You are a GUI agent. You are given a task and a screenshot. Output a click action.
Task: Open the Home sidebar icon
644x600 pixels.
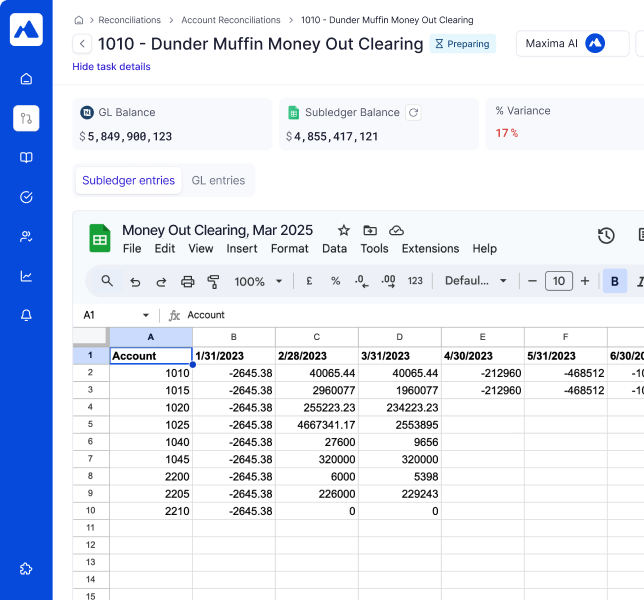coord(26,78)
